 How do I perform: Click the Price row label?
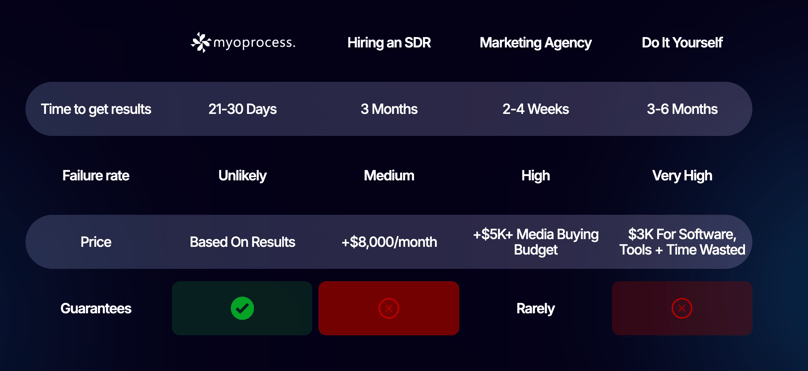[x=96, y=242]
